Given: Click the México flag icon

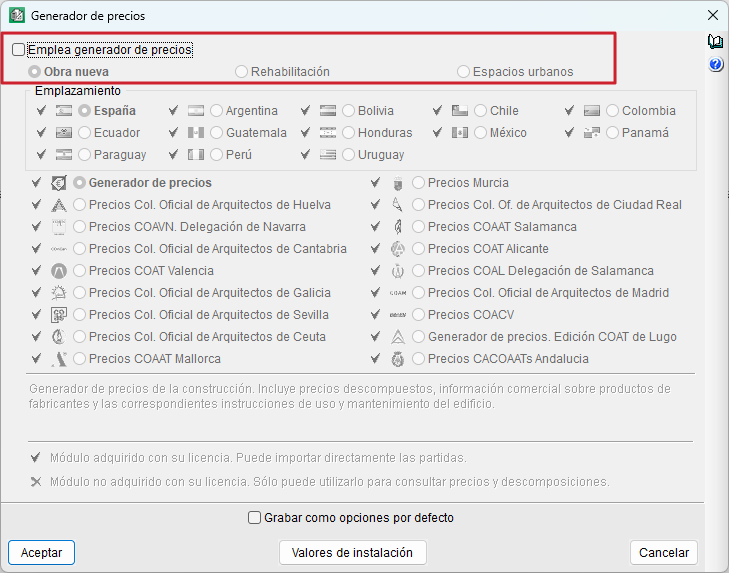Looking at the screenshot, I should point(460,133).
